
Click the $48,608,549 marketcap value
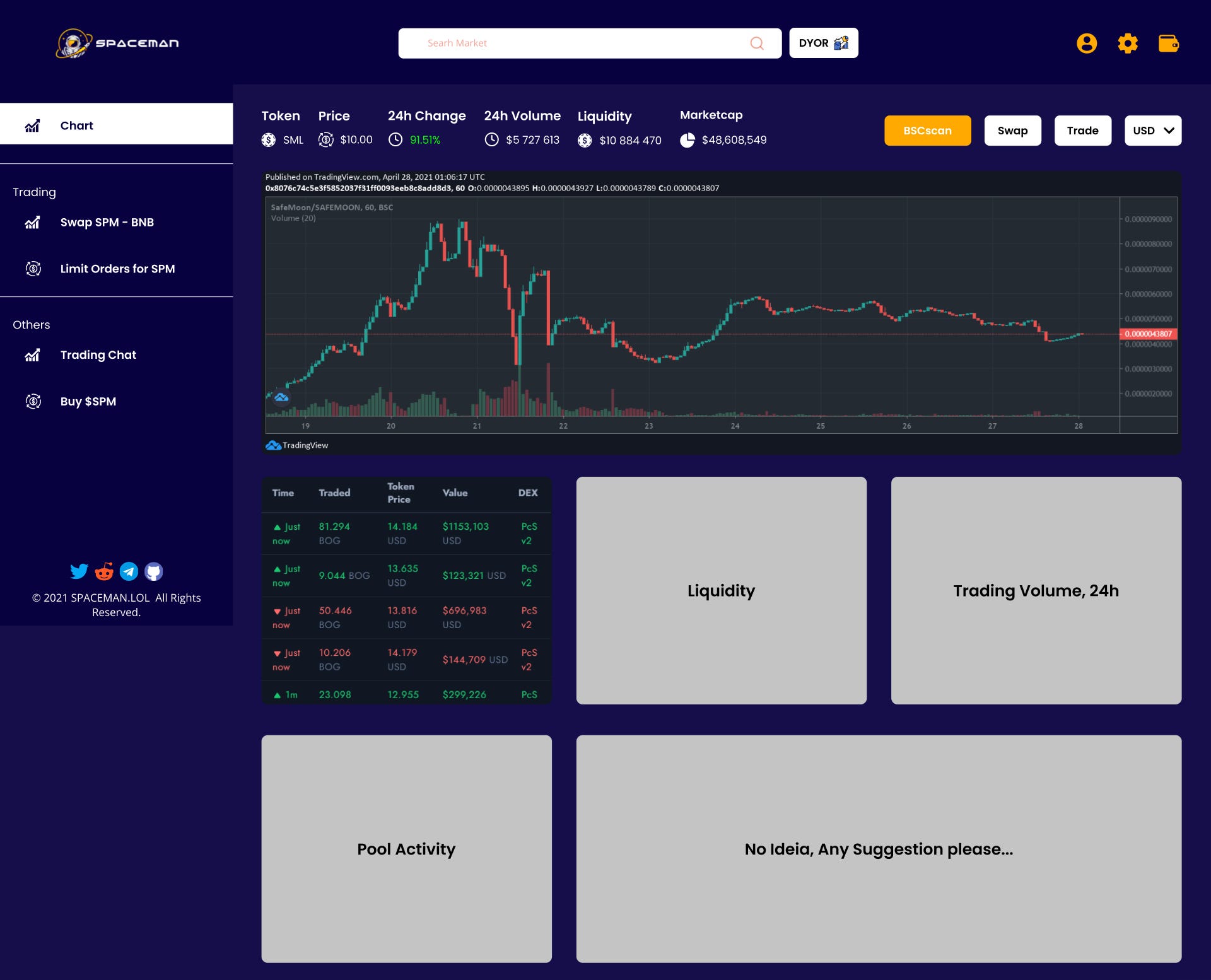pos(734,140)
